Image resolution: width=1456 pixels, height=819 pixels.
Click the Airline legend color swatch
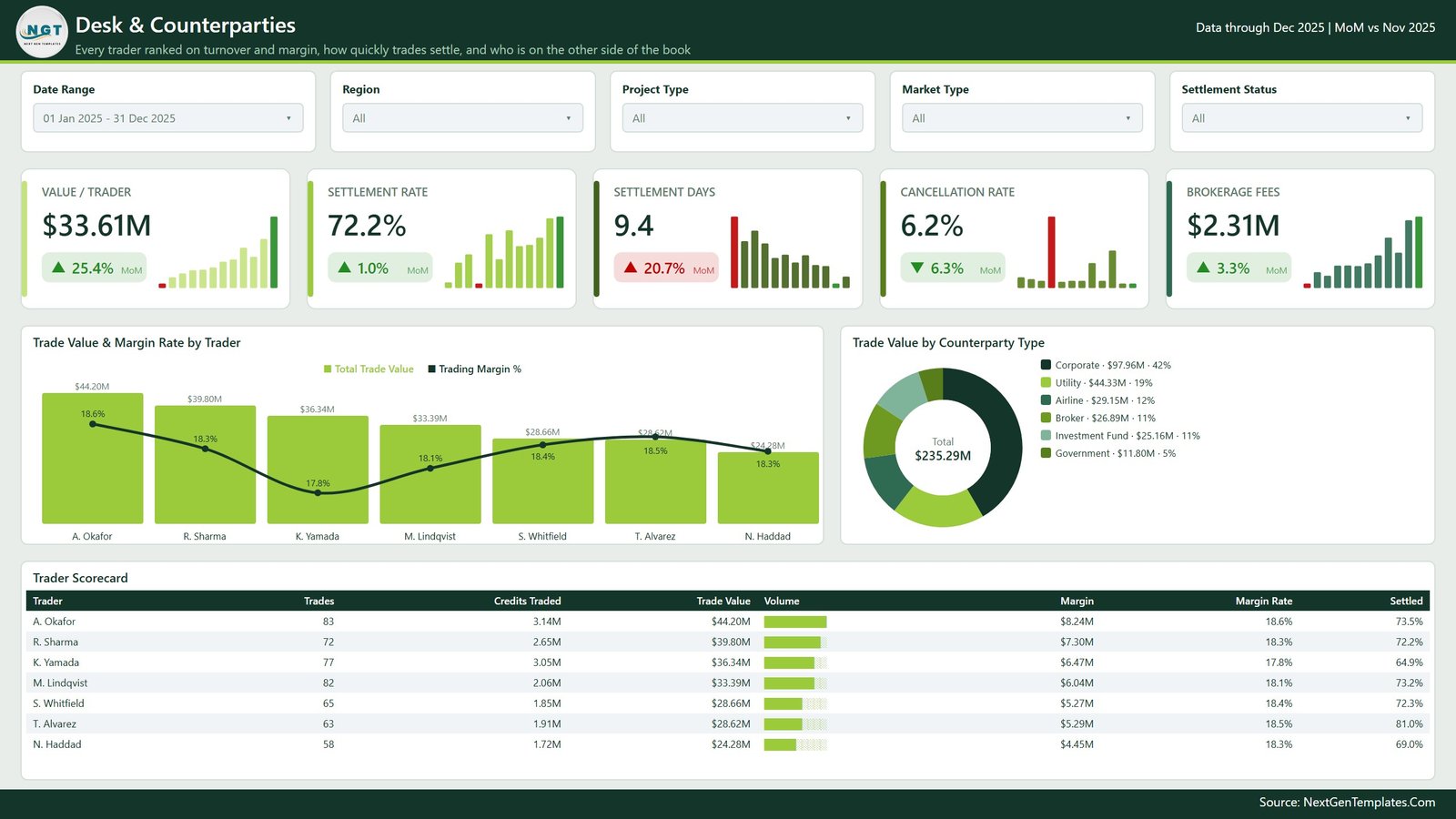(x=1046, y=400)
